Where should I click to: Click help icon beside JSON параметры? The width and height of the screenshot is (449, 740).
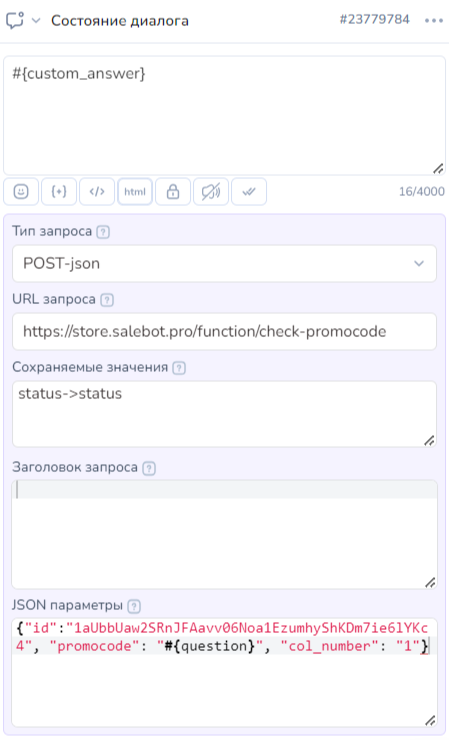[x=134, y=606]
